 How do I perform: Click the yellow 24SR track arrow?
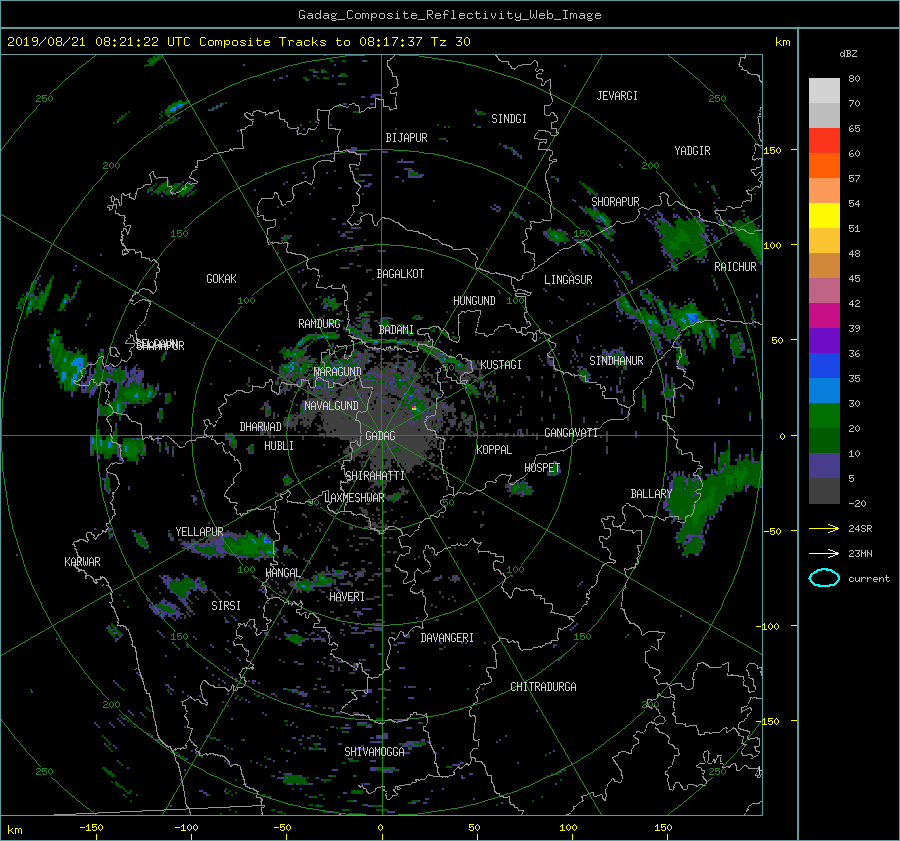click(x=824, y=529)
